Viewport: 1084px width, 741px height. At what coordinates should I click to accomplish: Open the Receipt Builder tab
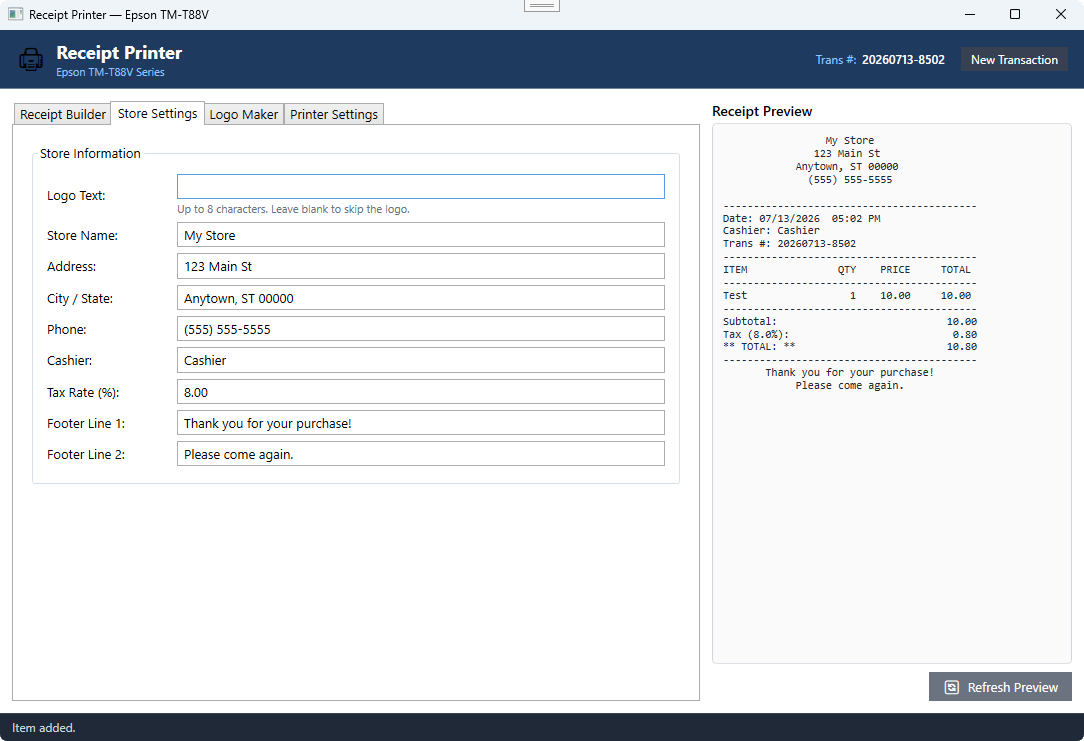coord(62,114)
